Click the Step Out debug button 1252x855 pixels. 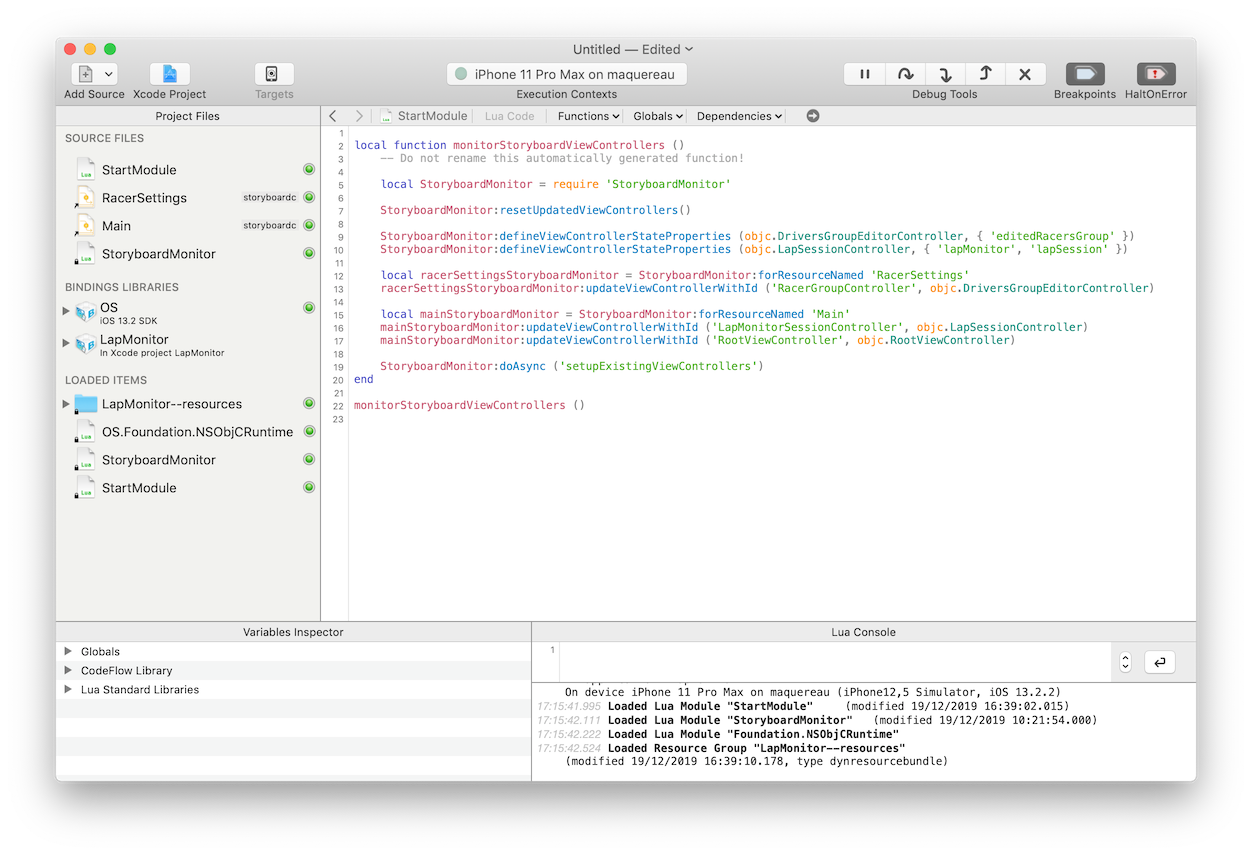[x=985, y=74]
